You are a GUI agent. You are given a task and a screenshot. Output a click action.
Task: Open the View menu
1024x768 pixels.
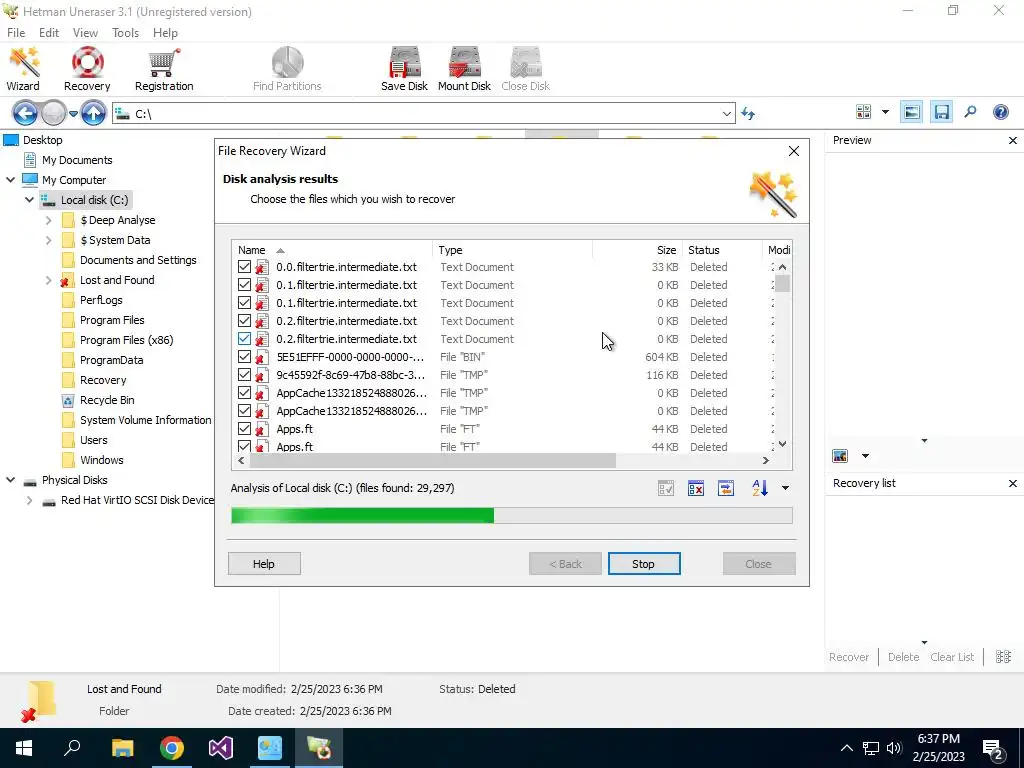point(85,33)
